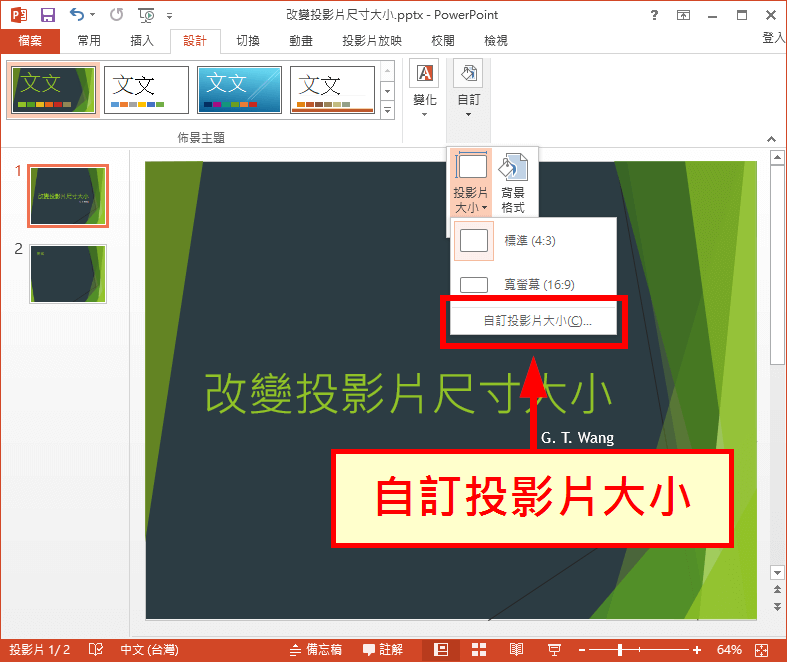Viewport: 787px width, 662px height.
Task: Click 中文 (台灣) language indicator
Action: tap(149, 650)
